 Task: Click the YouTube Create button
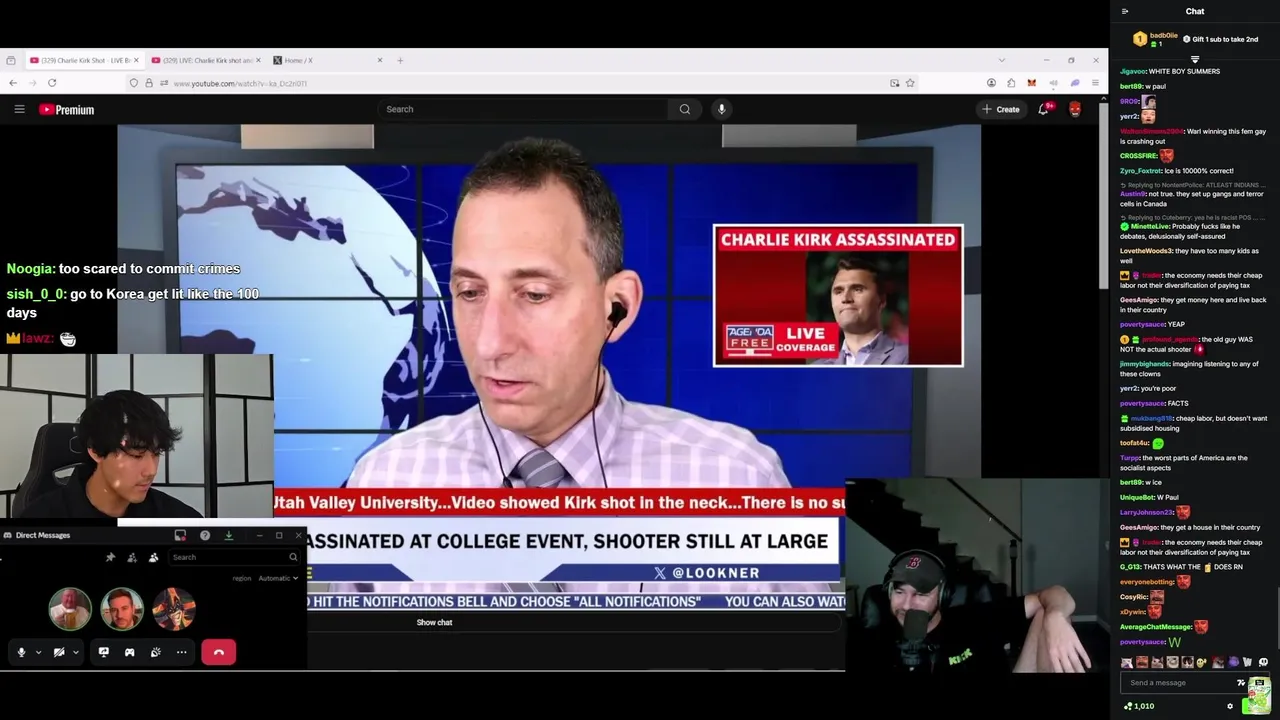(x=1000, y=109)
